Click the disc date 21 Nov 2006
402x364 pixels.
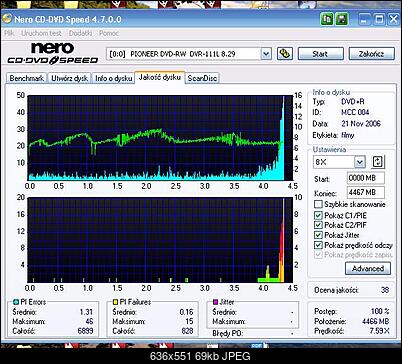click(x=361, y=124)
